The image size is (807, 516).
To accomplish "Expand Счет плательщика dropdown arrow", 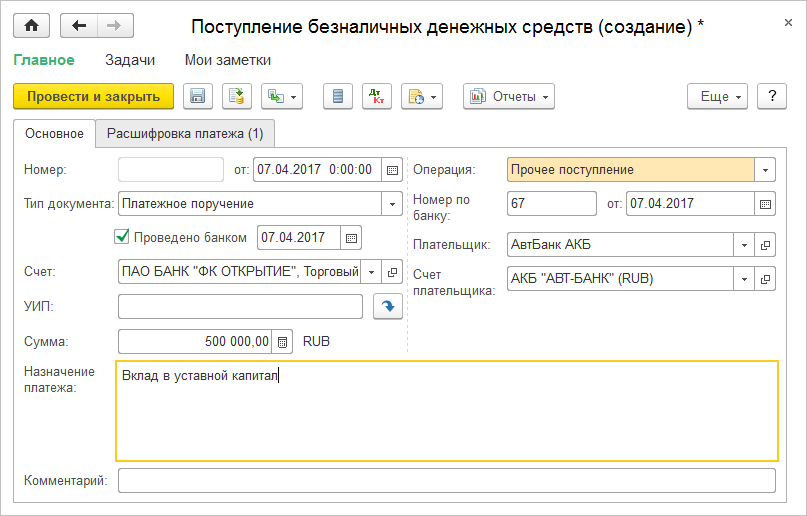I will point(744,279).
